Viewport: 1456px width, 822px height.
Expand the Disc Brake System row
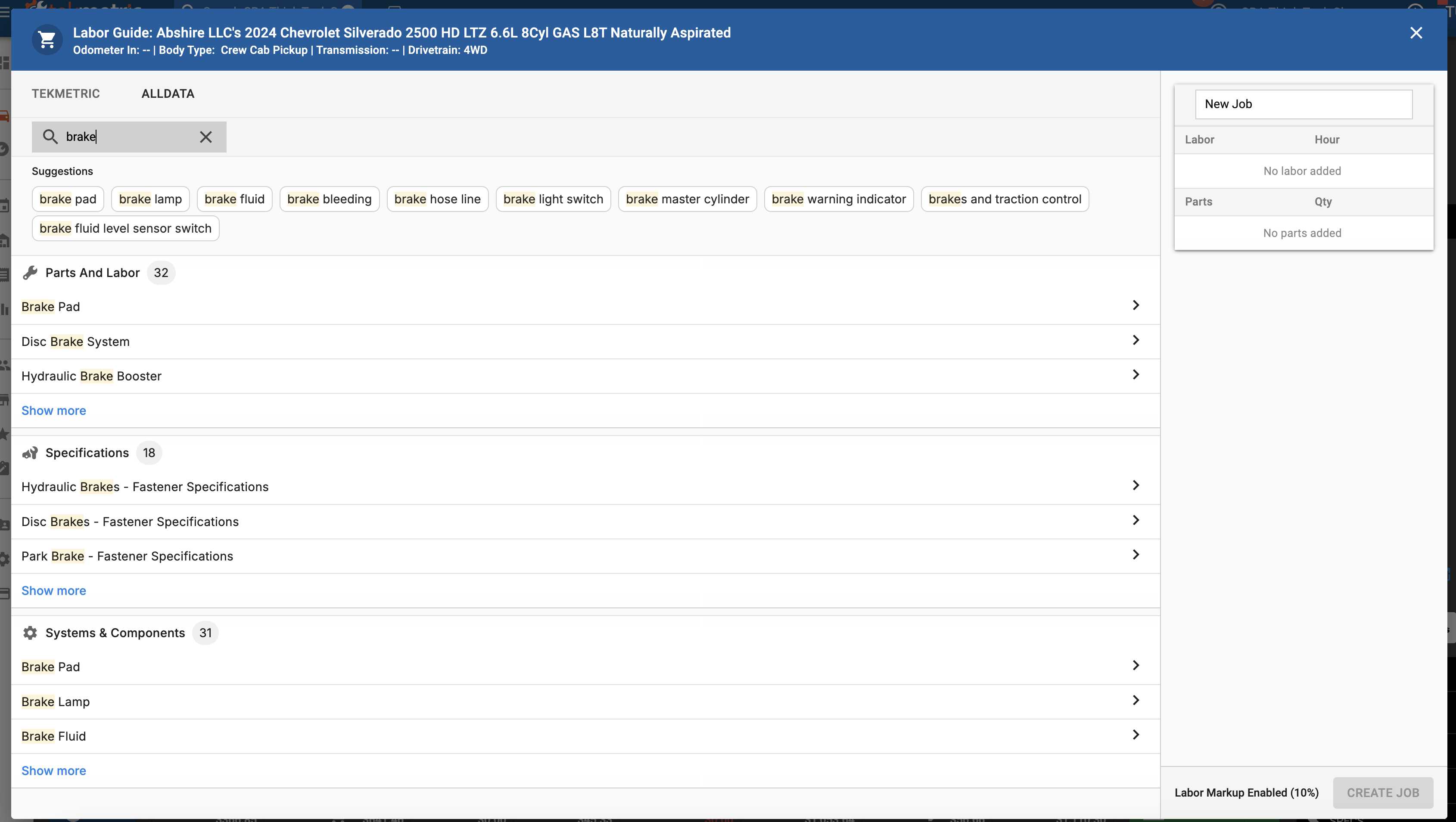click(585, 342)
